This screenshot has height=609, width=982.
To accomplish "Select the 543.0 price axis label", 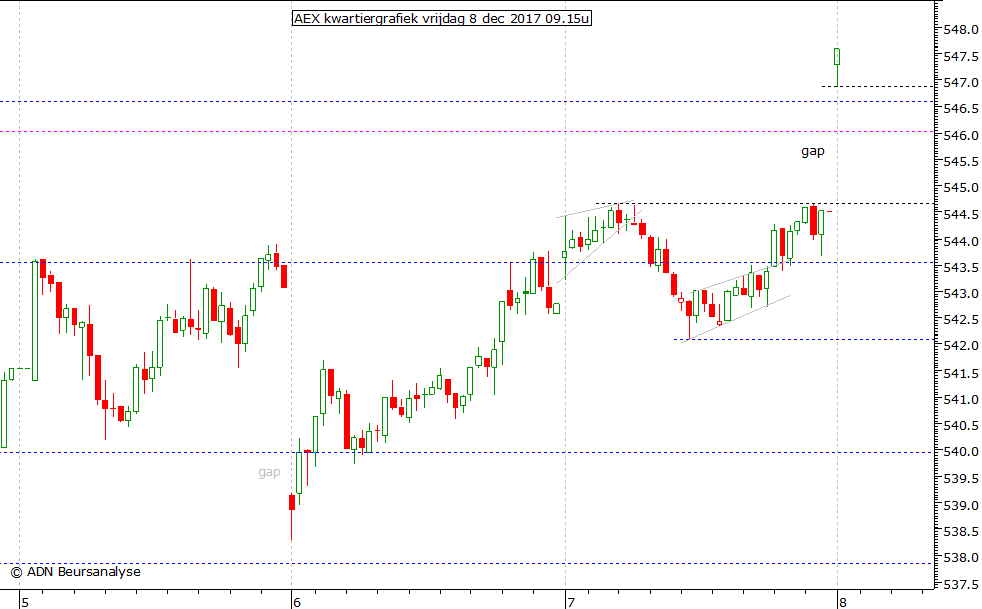I will pos(961,294).
